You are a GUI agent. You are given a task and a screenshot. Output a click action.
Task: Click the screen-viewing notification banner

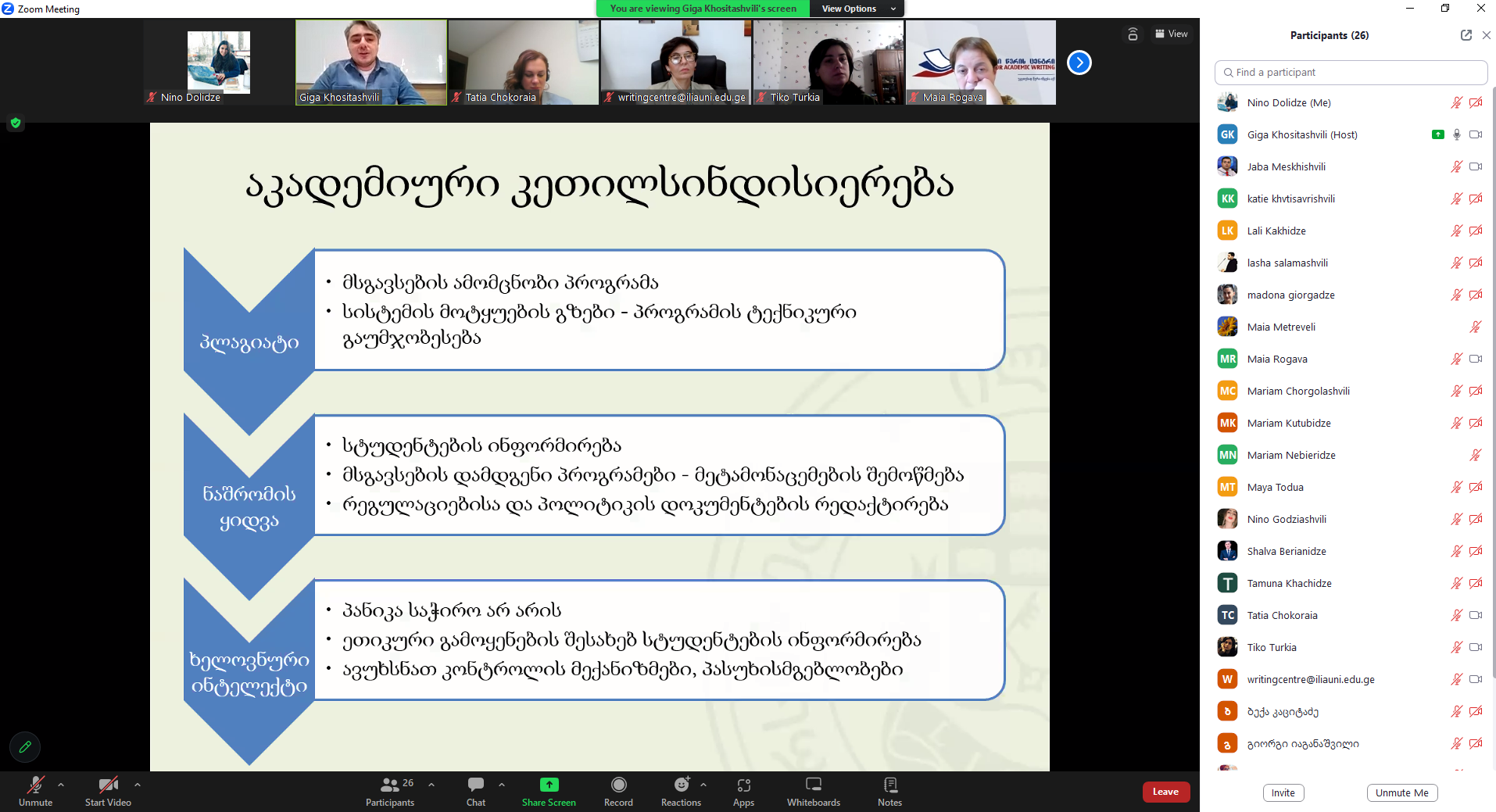(x=703, y=9)
